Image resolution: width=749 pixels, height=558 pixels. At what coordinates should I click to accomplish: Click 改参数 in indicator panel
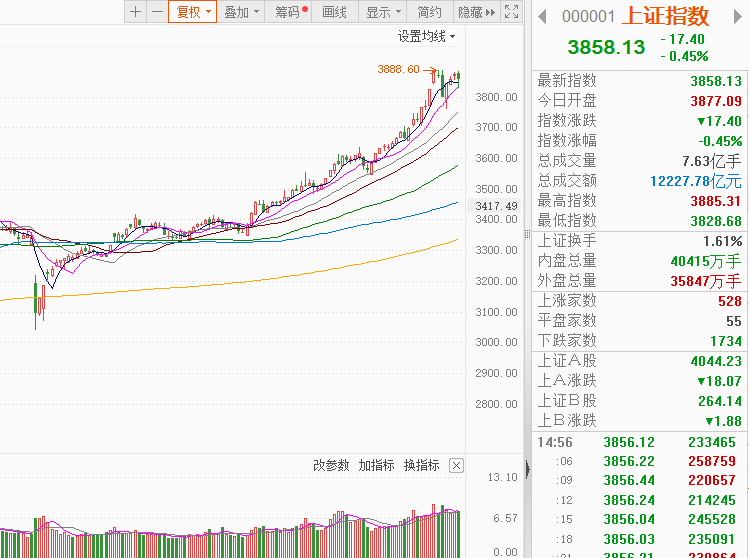tap(331, 465)
